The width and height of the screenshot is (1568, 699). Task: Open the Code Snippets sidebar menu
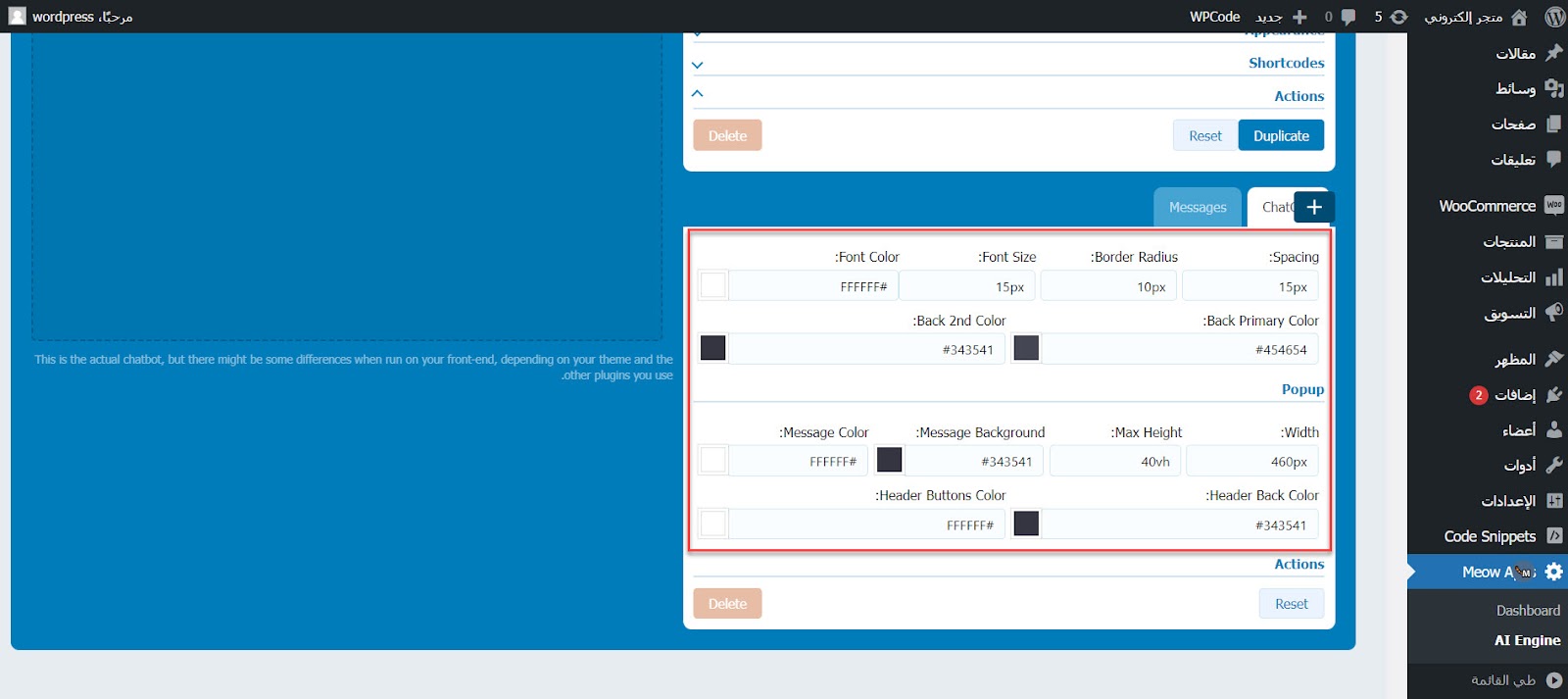[x=1490, y=536]
